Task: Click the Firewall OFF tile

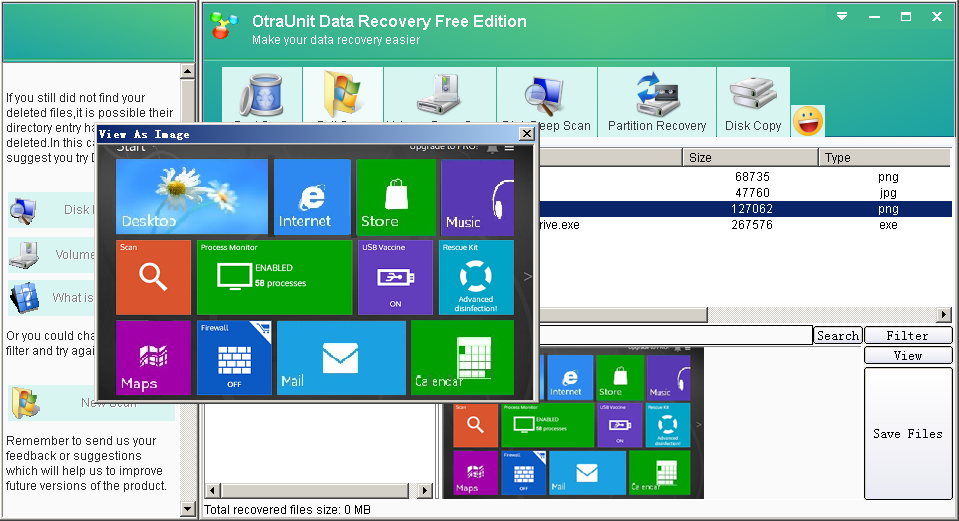Action: pyautogui.click(x=234, y=358)
